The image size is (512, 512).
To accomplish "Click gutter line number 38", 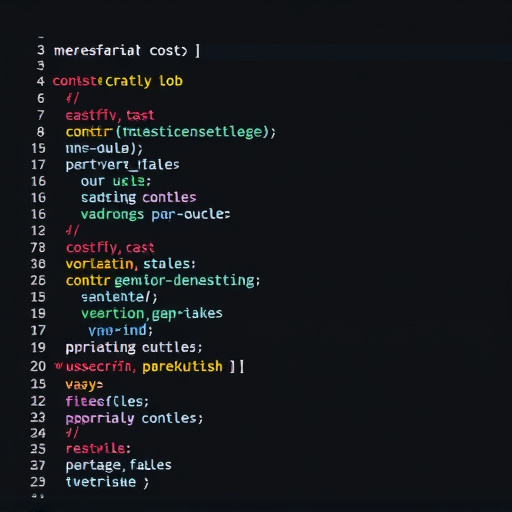I will (38, 264).
